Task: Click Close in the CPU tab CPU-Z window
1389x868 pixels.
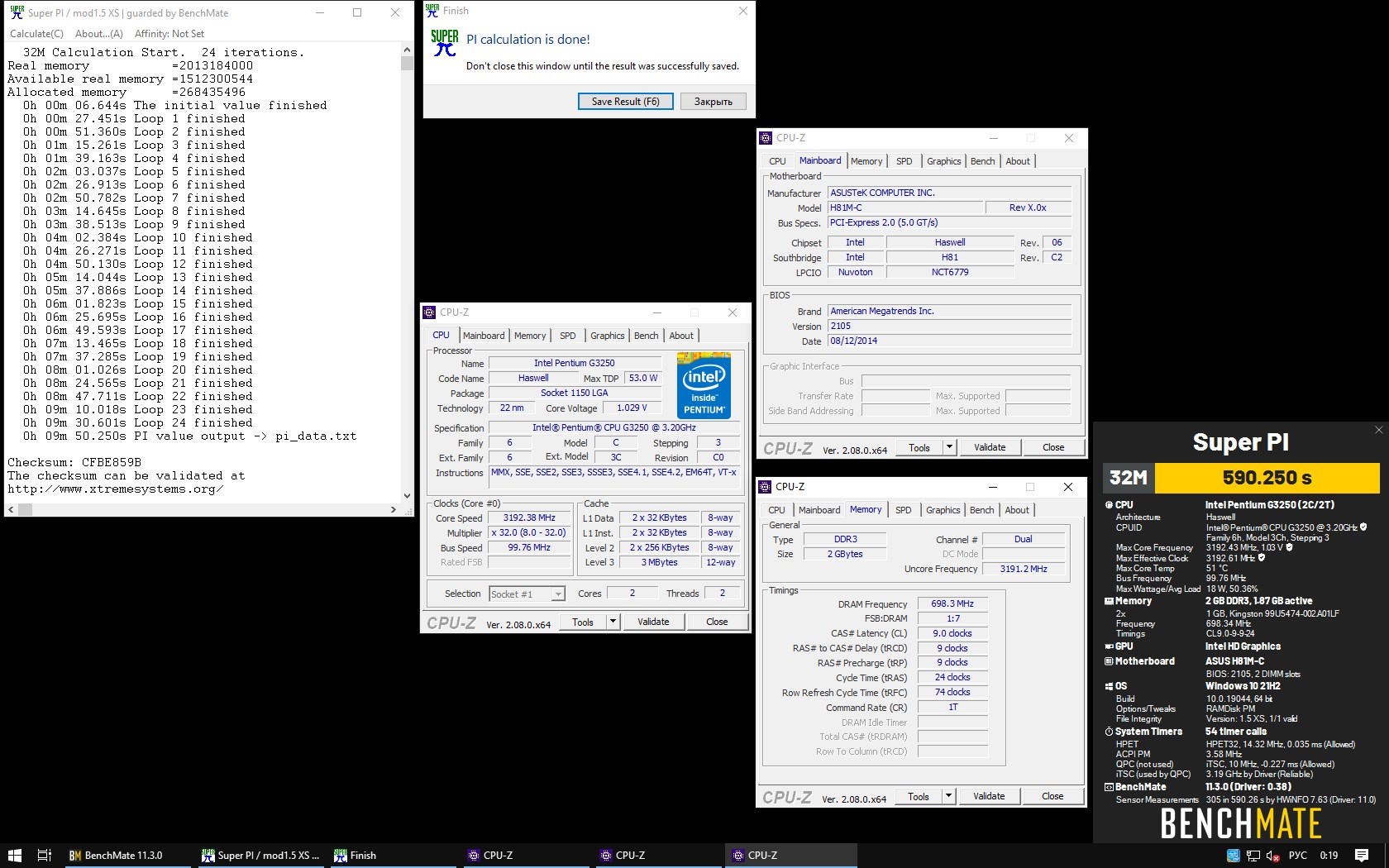Action: click(717, 622)
